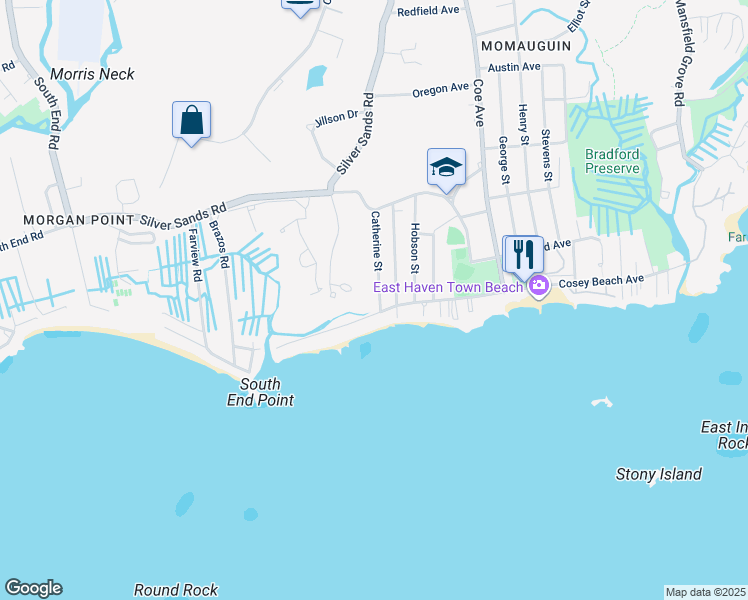Click the partially visible marker at the top edge
Viewport: 748px width, 600px height.
[x=301, y=8]
